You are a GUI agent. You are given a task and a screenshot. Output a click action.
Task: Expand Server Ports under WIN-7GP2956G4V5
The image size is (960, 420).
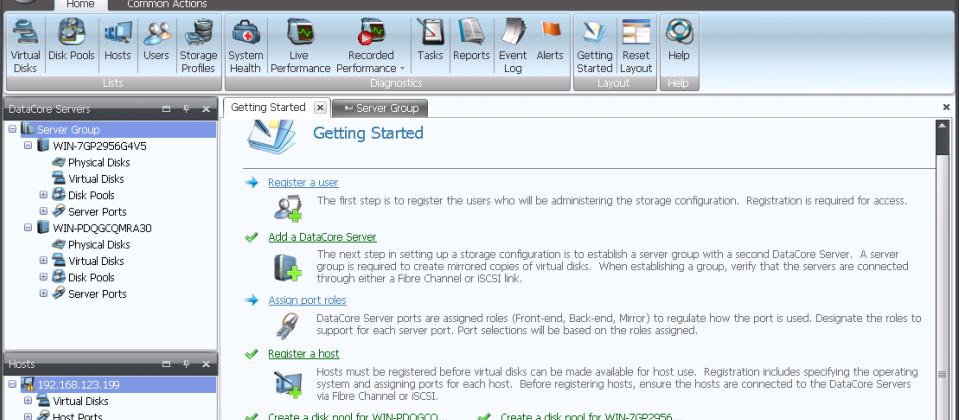pyautogui.click(x=43, y=211)
